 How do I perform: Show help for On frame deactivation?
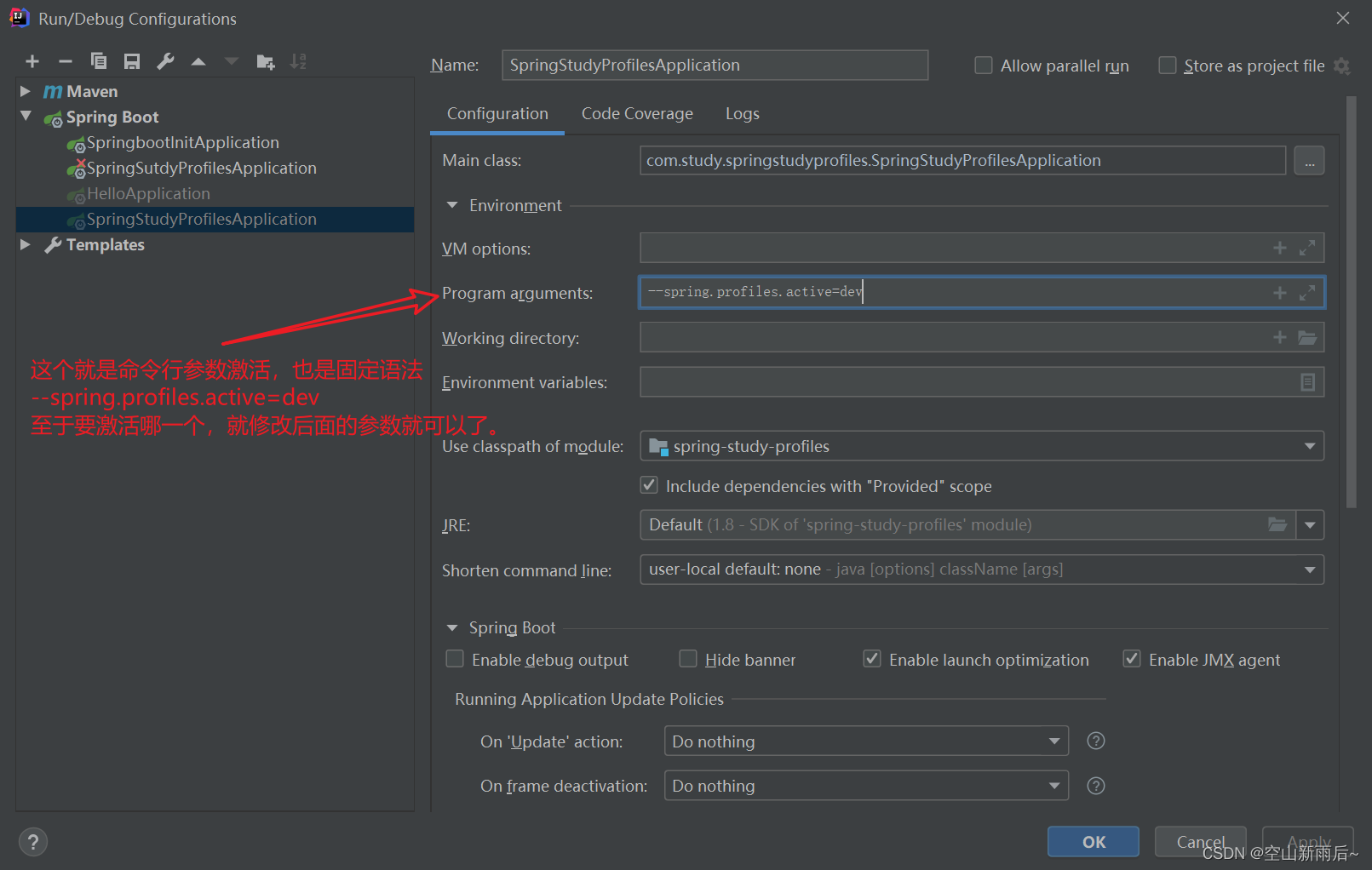pyautogui.click(x=1096, y=786)
